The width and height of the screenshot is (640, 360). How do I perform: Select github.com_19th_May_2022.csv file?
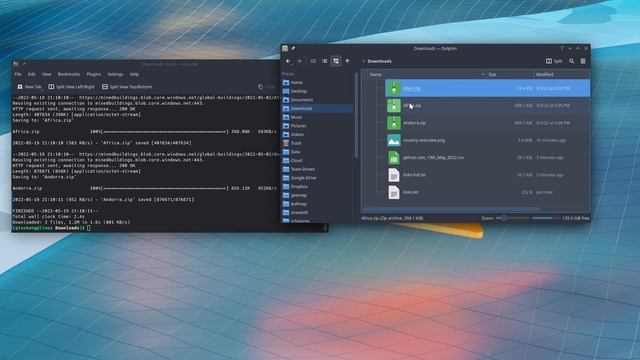click(433, 158)
